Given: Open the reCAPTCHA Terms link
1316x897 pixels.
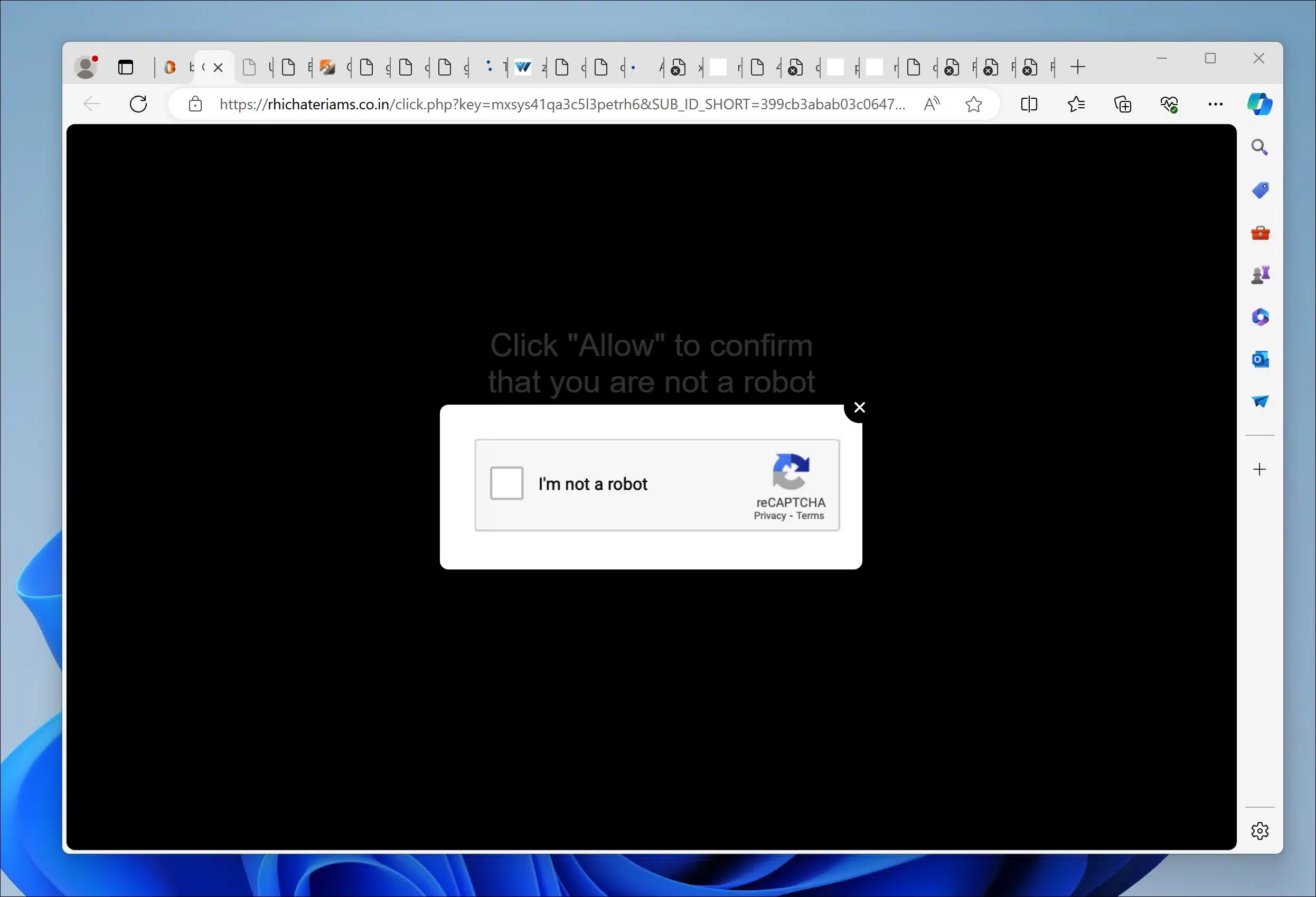Looking at the screenshot, I should pyautogui.click(x=810, y=515).
